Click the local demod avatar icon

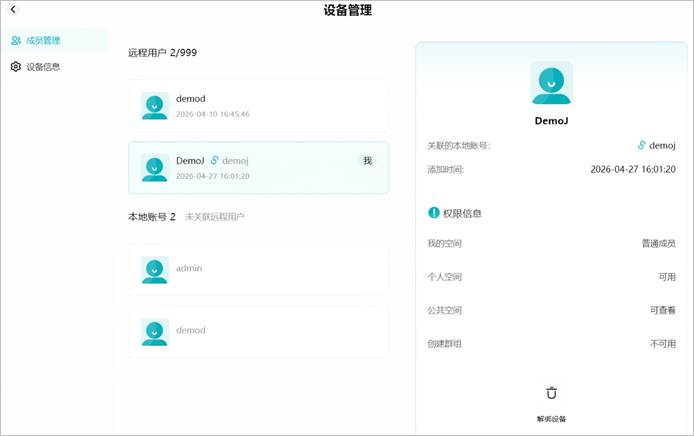(x=154, y=332)
